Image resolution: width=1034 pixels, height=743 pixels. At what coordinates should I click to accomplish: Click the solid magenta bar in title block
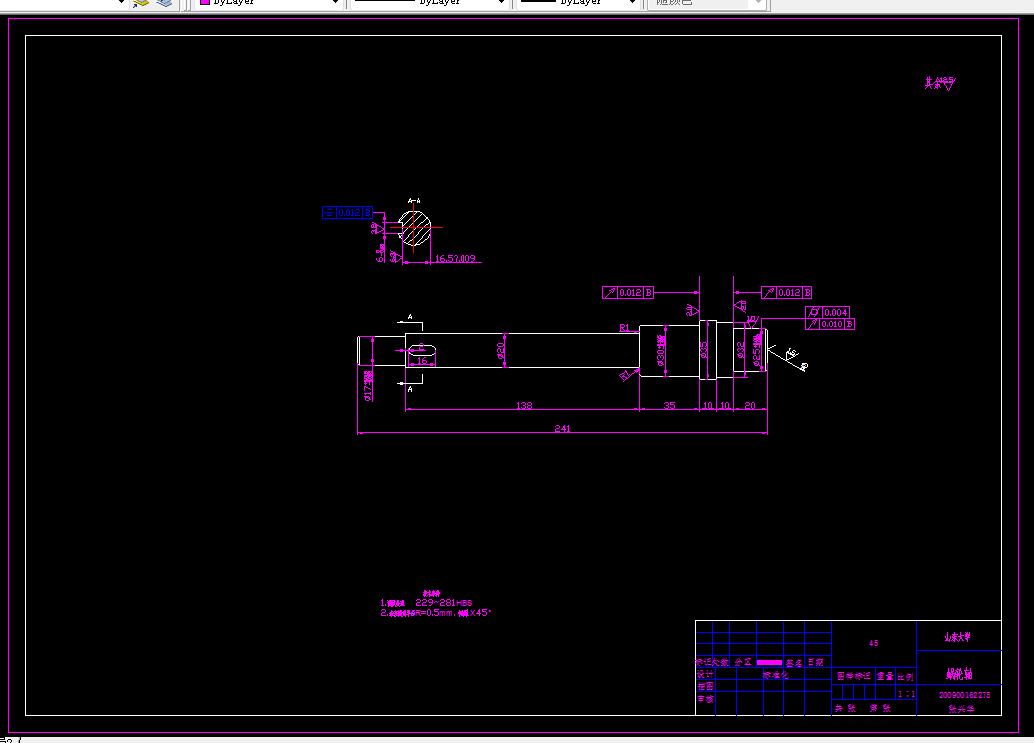769,663
